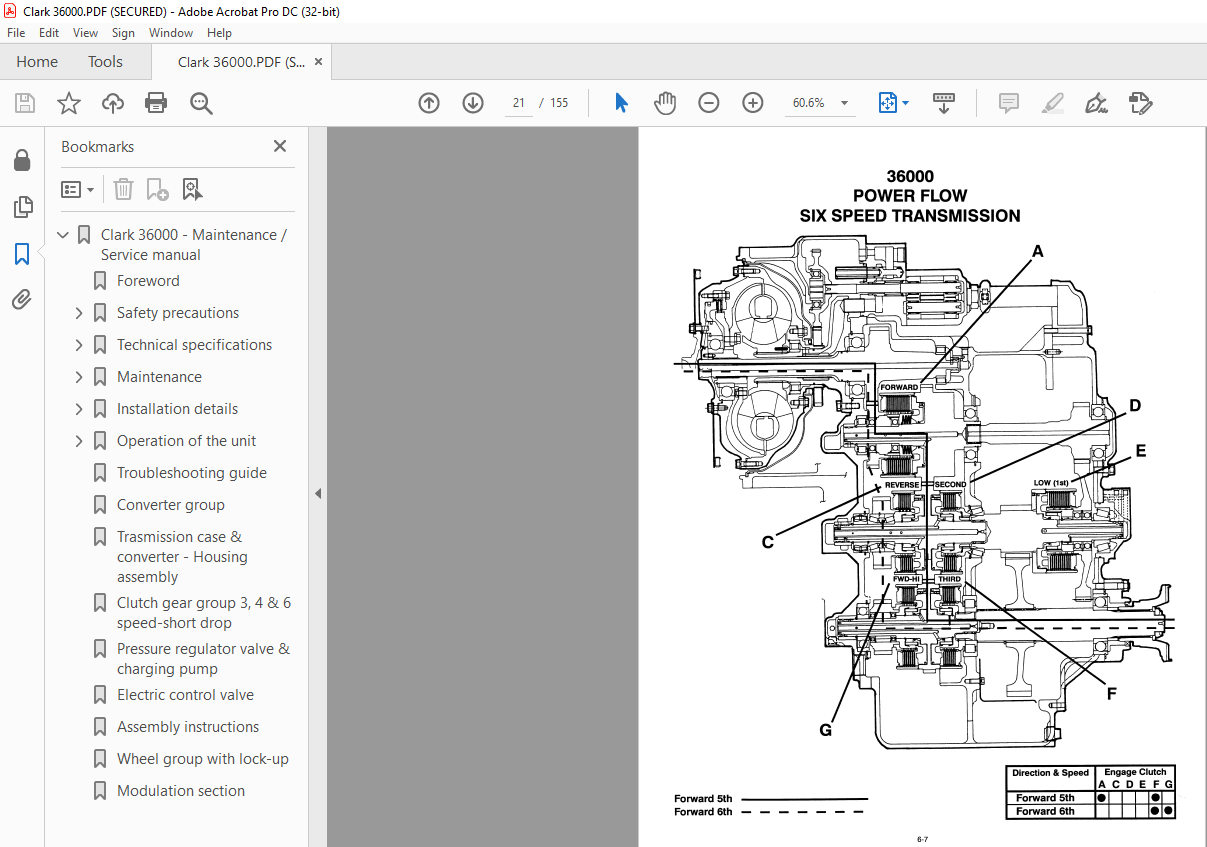
Task: Click the stamp and send tool icon
Action: click(x=1140, y=103)
